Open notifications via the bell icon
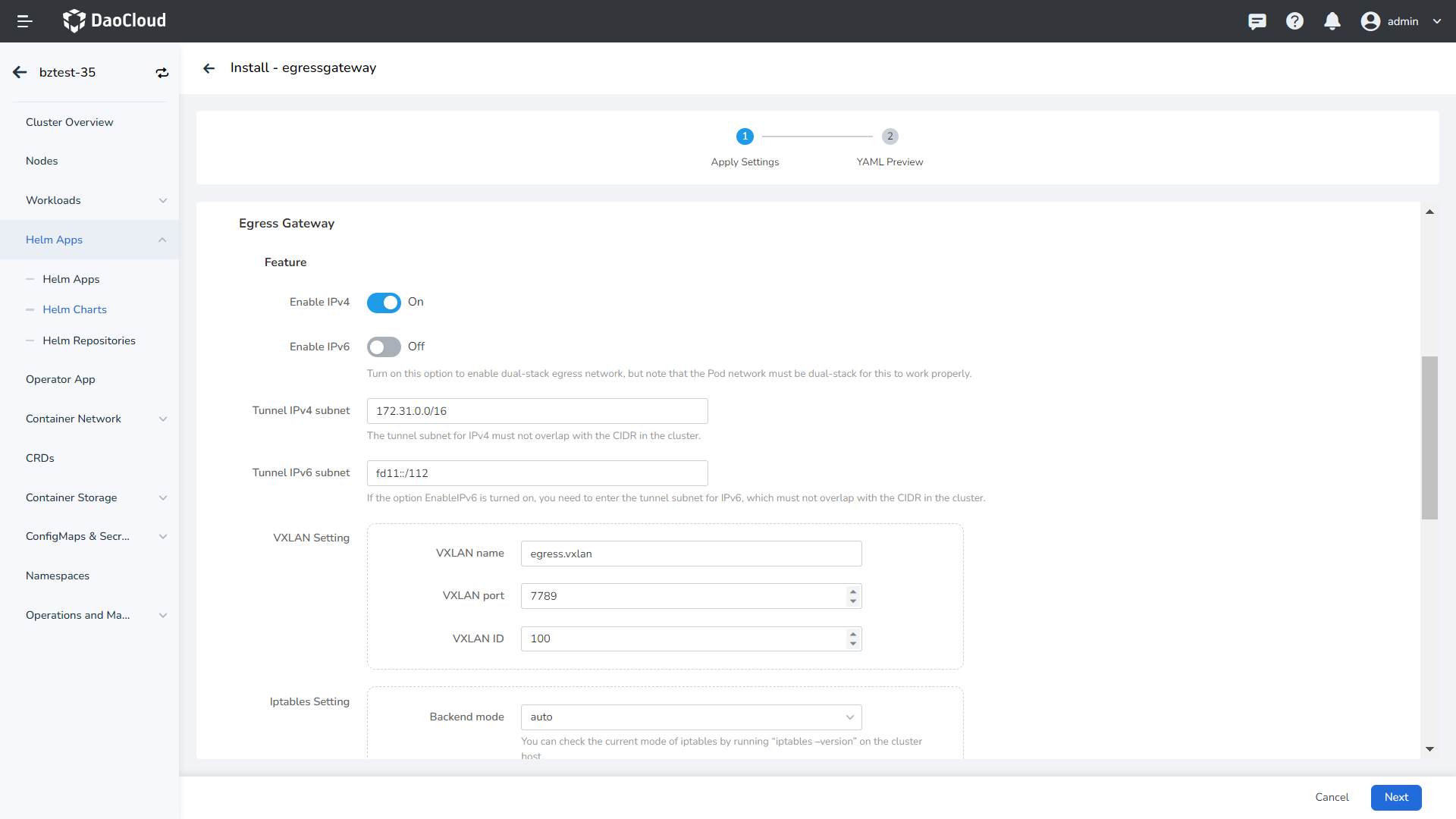Image resolution: width=1456 pixels, height=819 pixels. [1332, 20]
